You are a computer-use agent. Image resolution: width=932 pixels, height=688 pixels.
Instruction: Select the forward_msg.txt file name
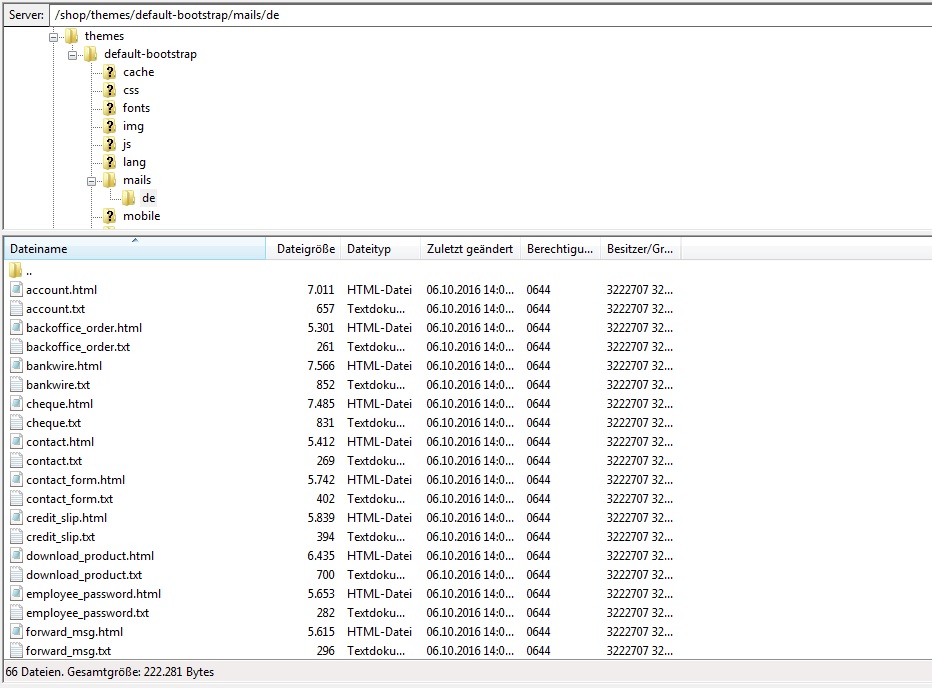click(x=68, y=651)
